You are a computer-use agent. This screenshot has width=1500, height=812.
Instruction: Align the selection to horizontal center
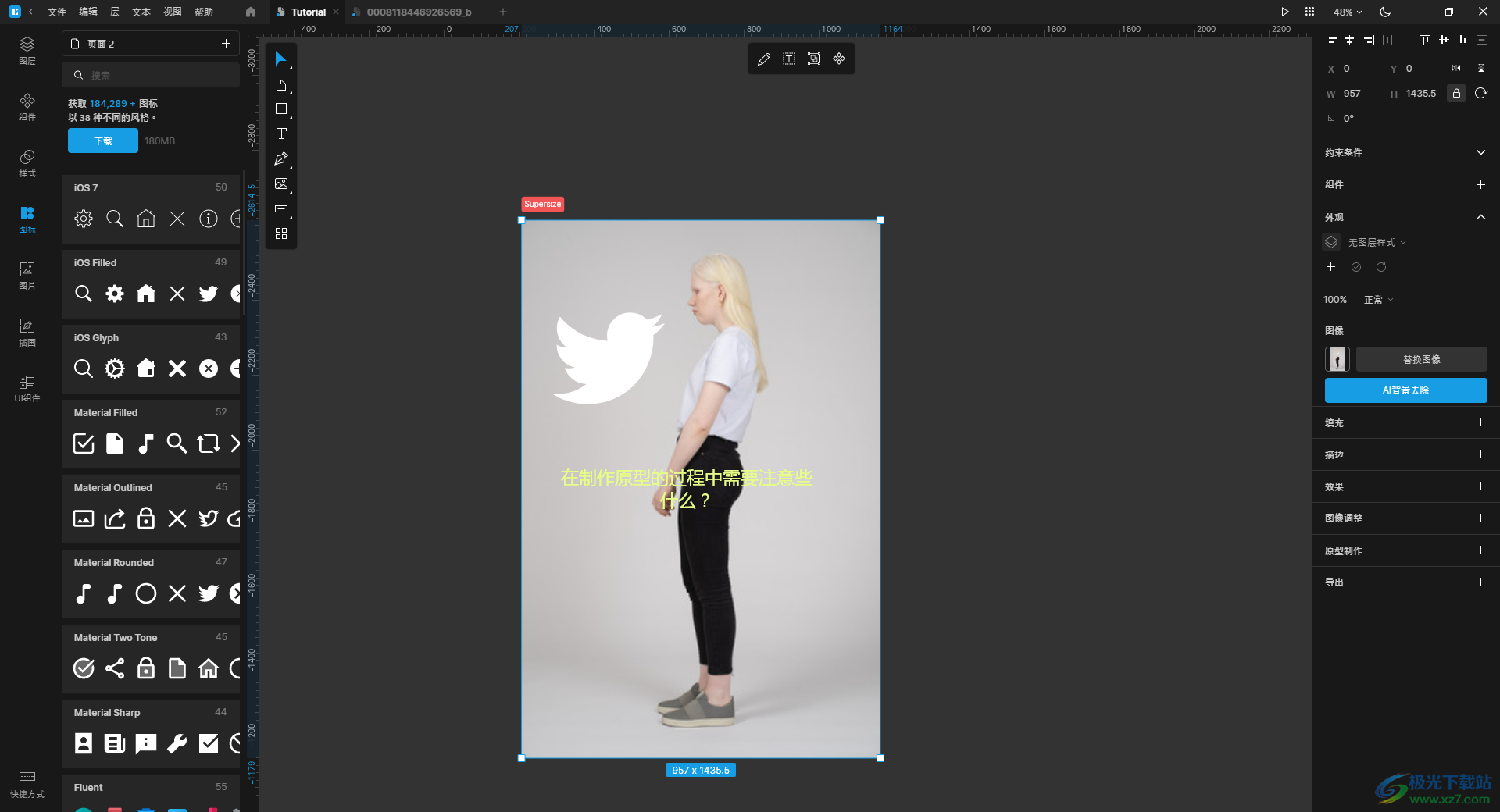[1350, 40]
